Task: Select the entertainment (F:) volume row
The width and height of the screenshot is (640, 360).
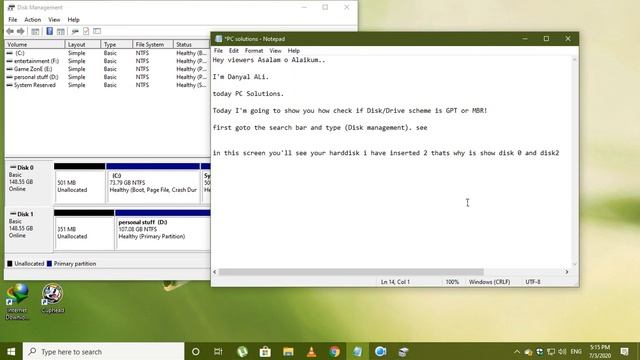Action: 108,61
